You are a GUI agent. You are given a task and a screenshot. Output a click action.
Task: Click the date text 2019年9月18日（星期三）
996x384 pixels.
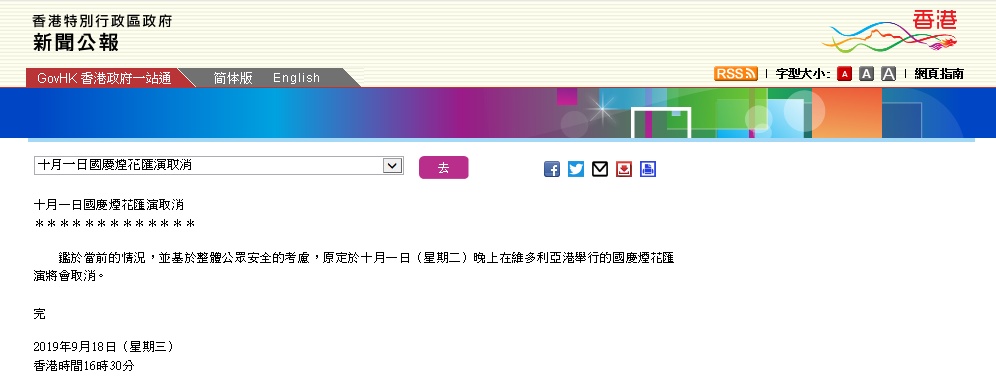coord(104,347)
